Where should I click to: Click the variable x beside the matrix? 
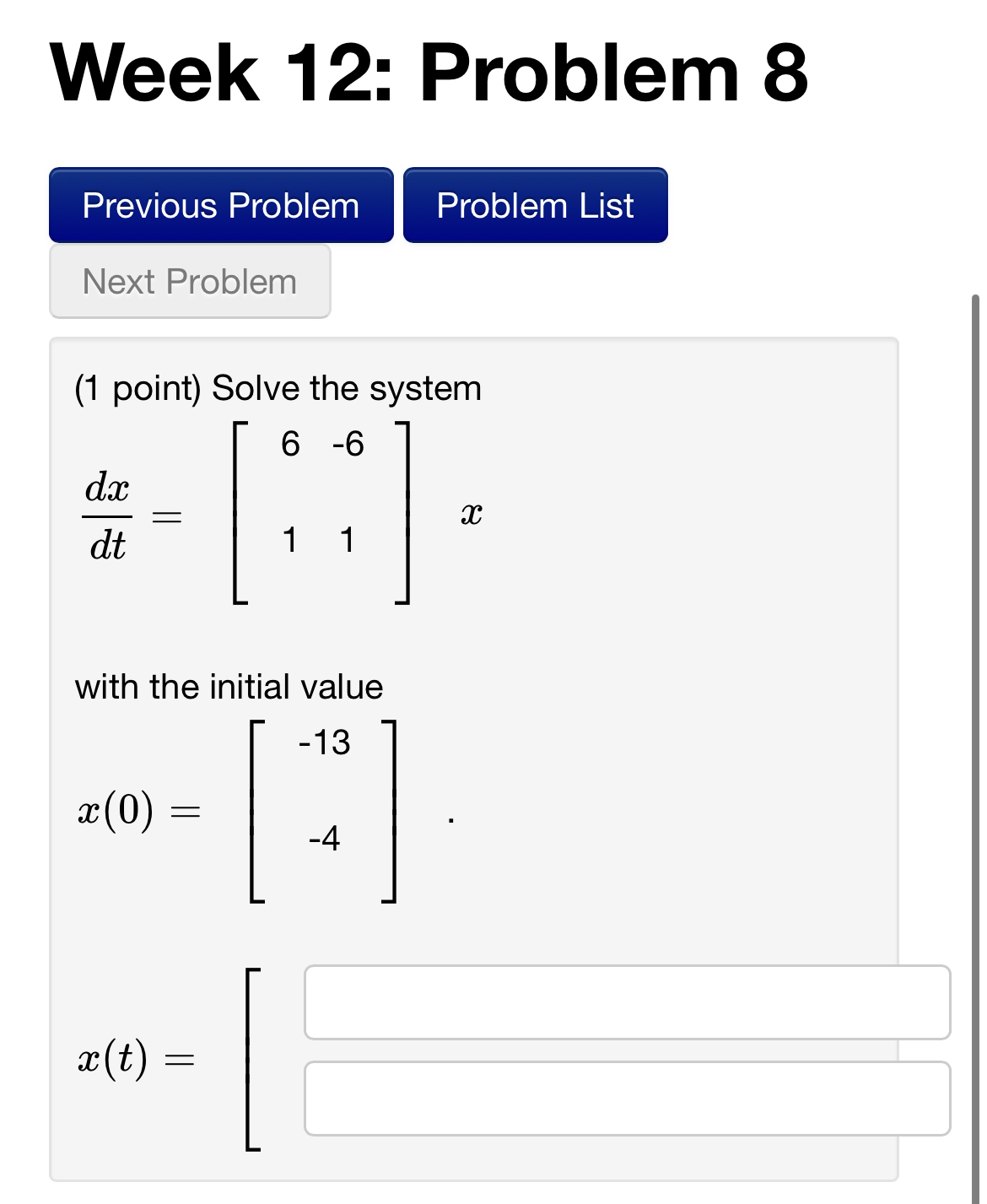[470, 511]
